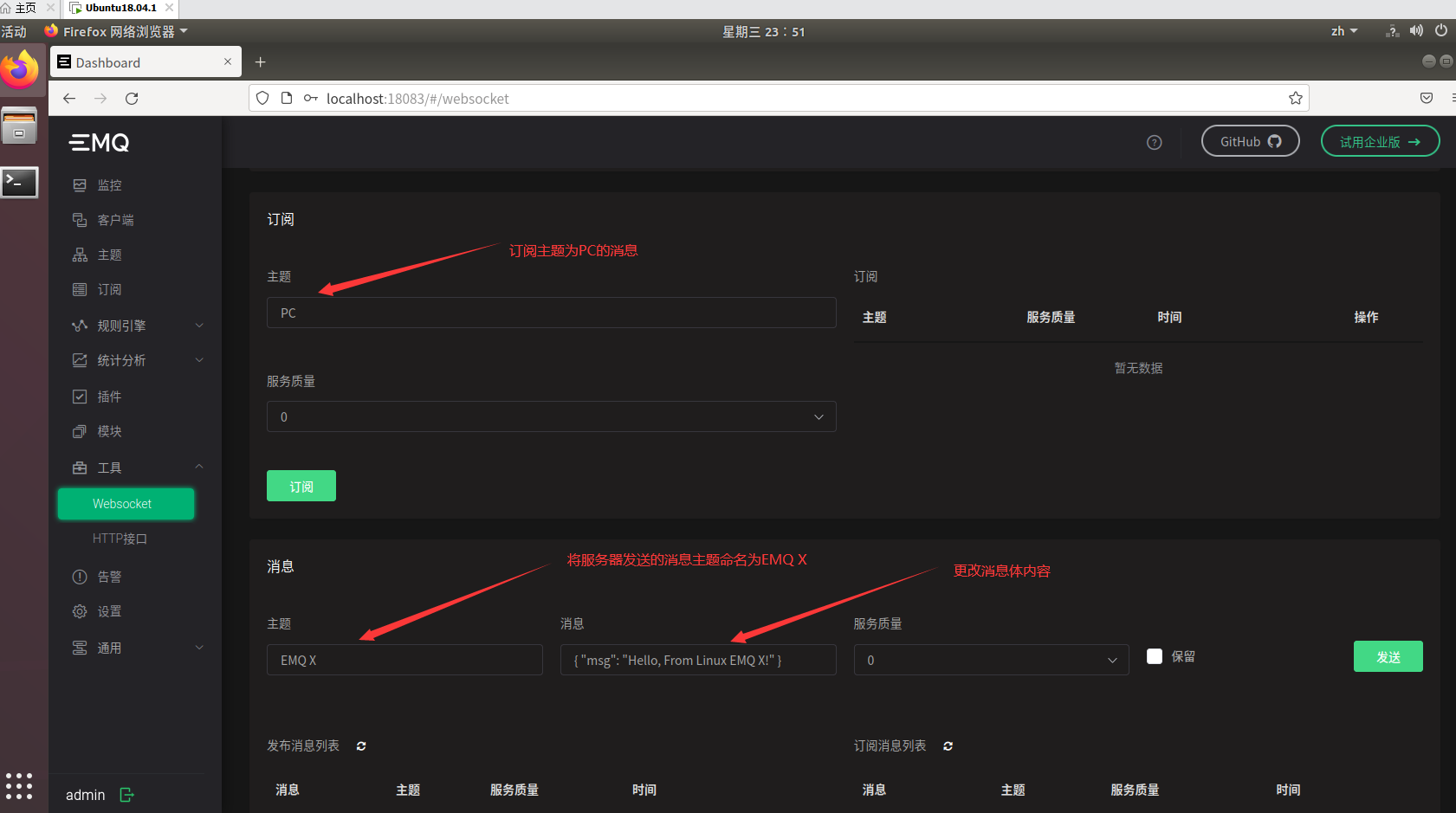
Task: Expand the 统计分析 statistics section
Action: click(x=80, y=360)
